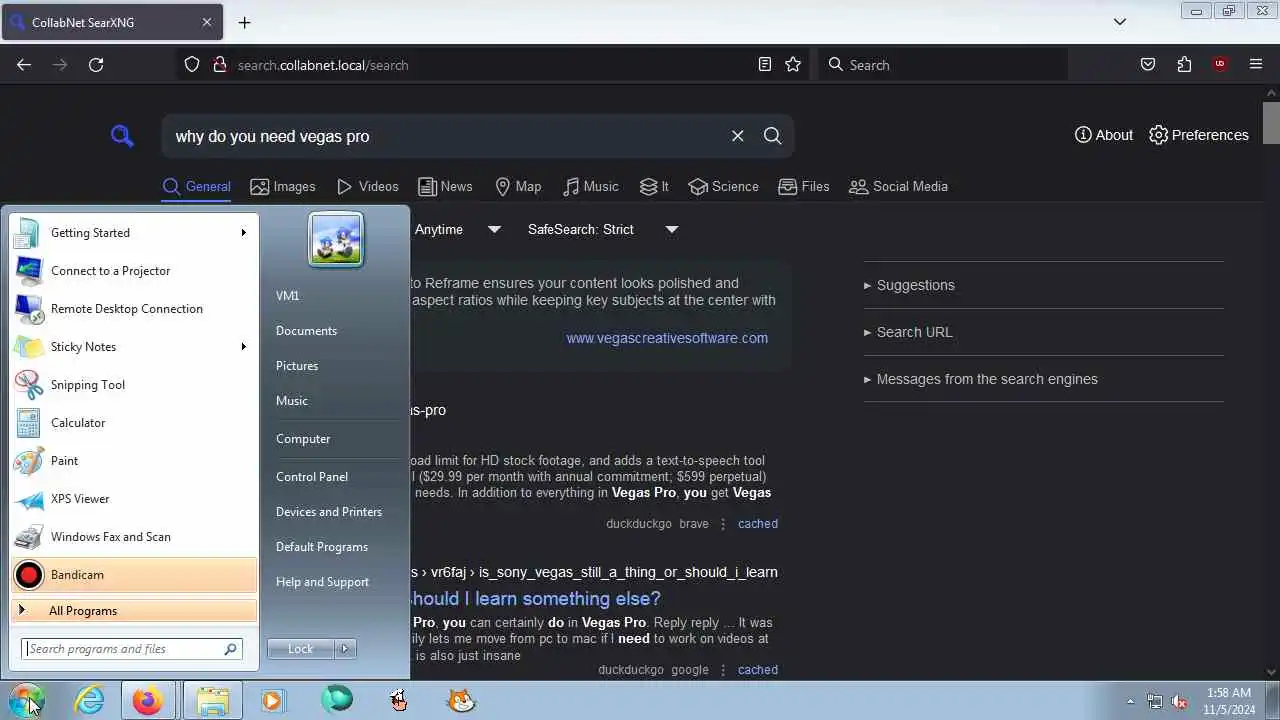Click the SearXNG magnifier logo
The width and height of the screenshot is (1280, 720).
pos(122,136)
